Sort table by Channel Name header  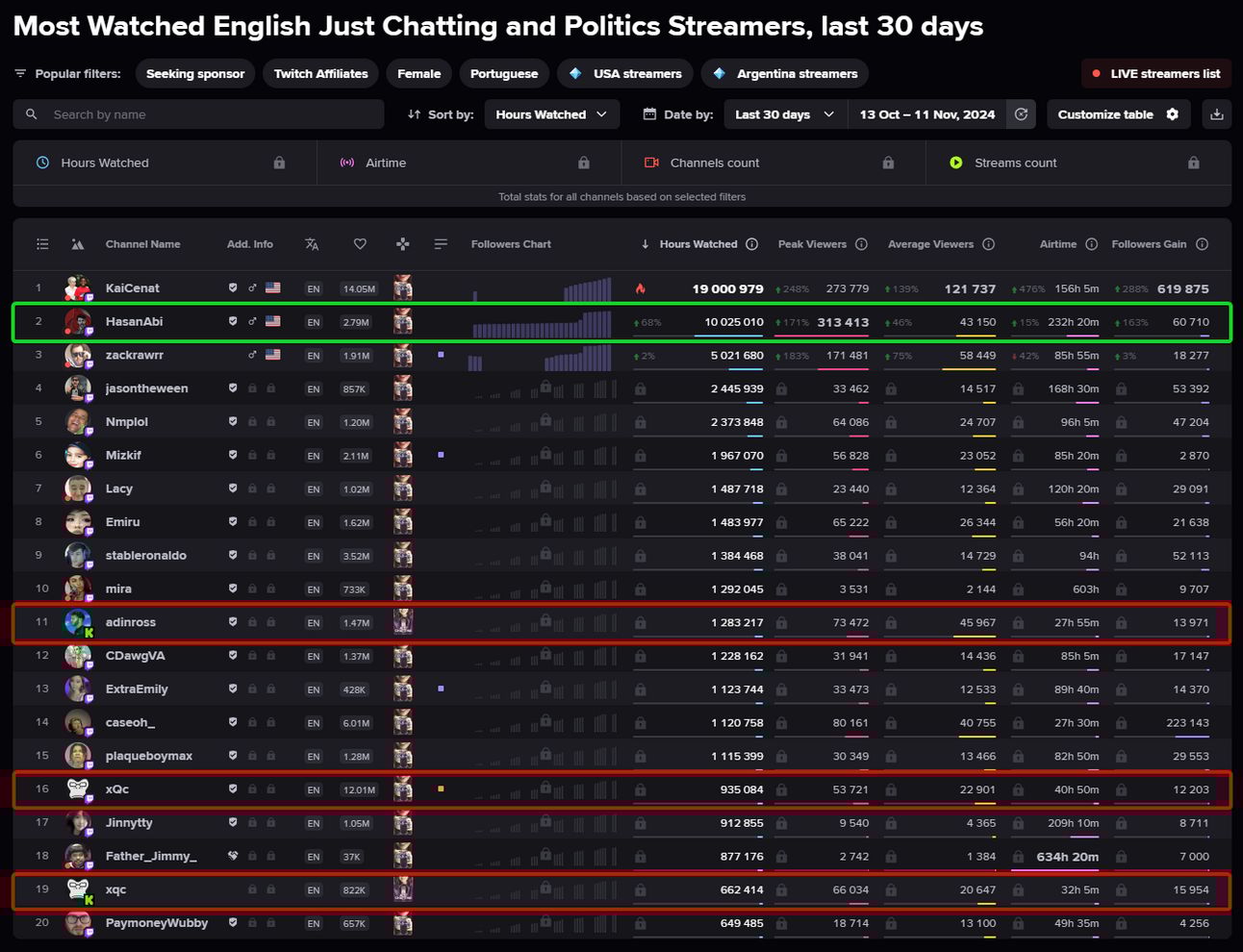pyautogui.click(x=142, y=244)
